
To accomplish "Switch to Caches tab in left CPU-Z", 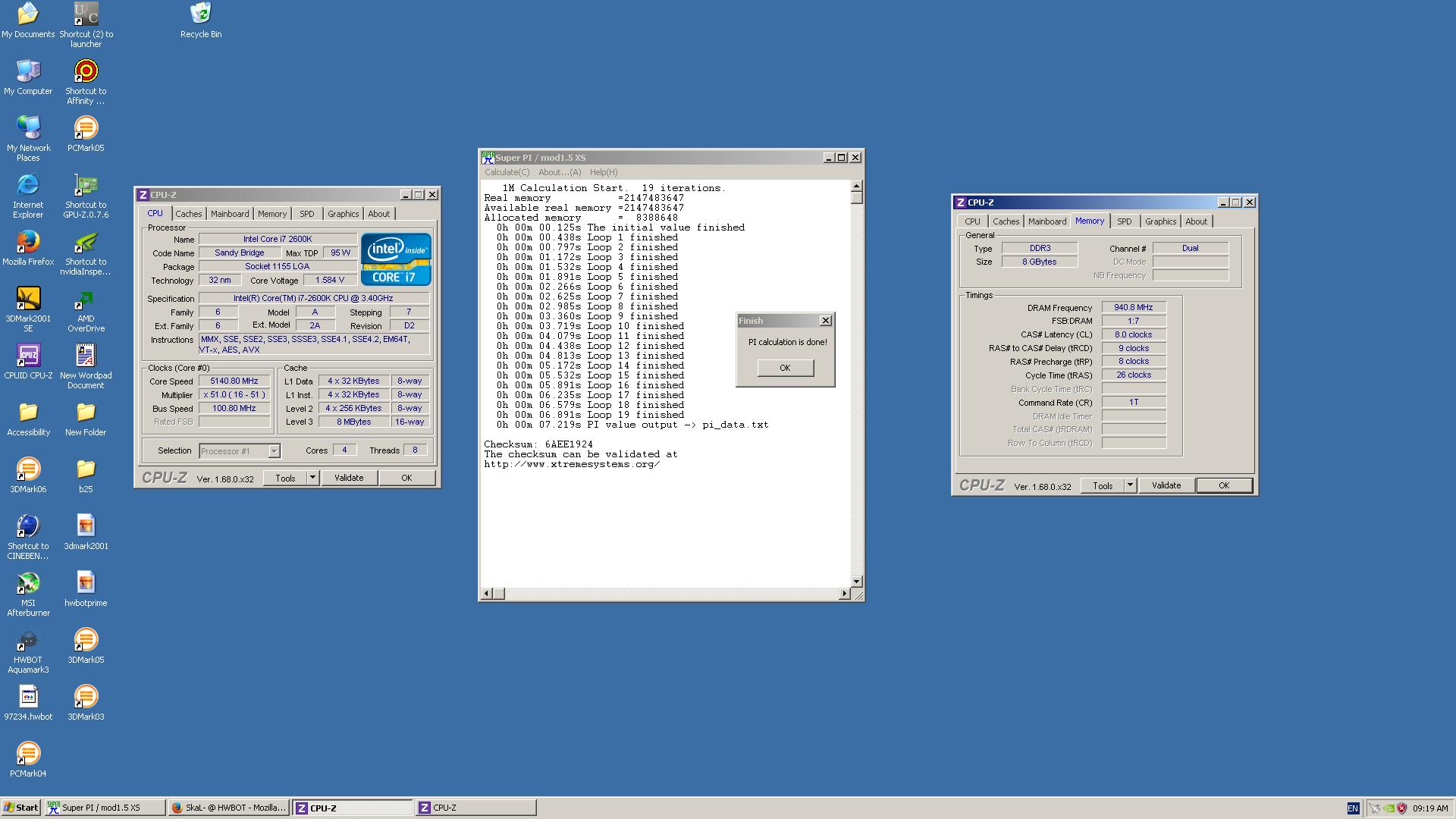I will point(189,214).
